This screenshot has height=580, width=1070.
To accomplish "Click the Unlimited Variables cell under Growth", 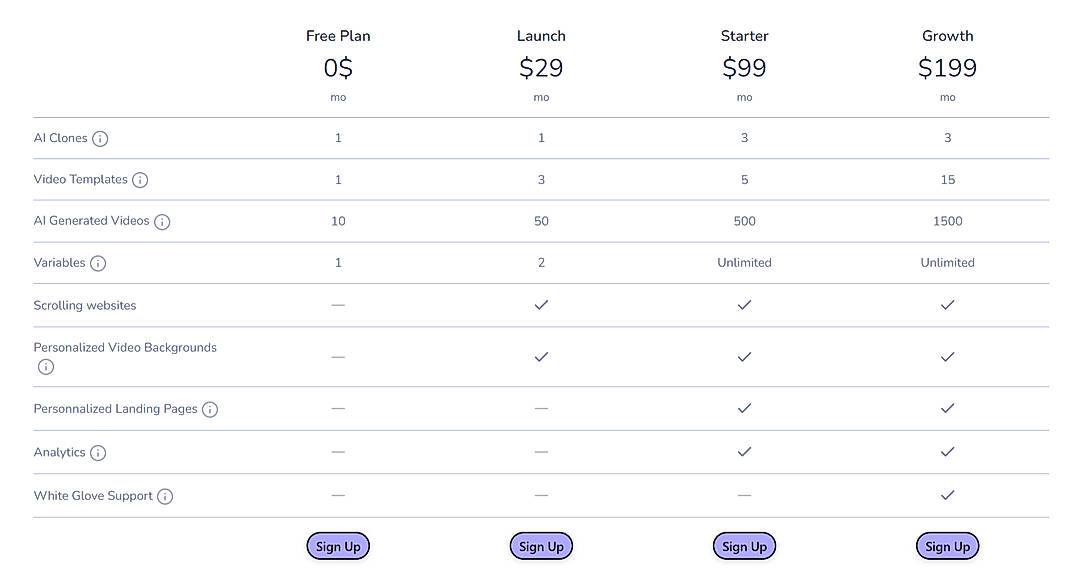I will pos(947,262).
